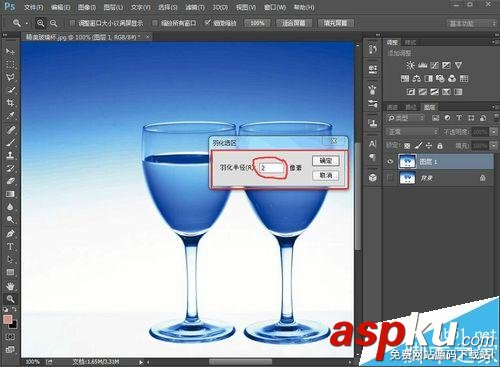
Task: Show the Background layer visibility box
Action: (390, 178)
